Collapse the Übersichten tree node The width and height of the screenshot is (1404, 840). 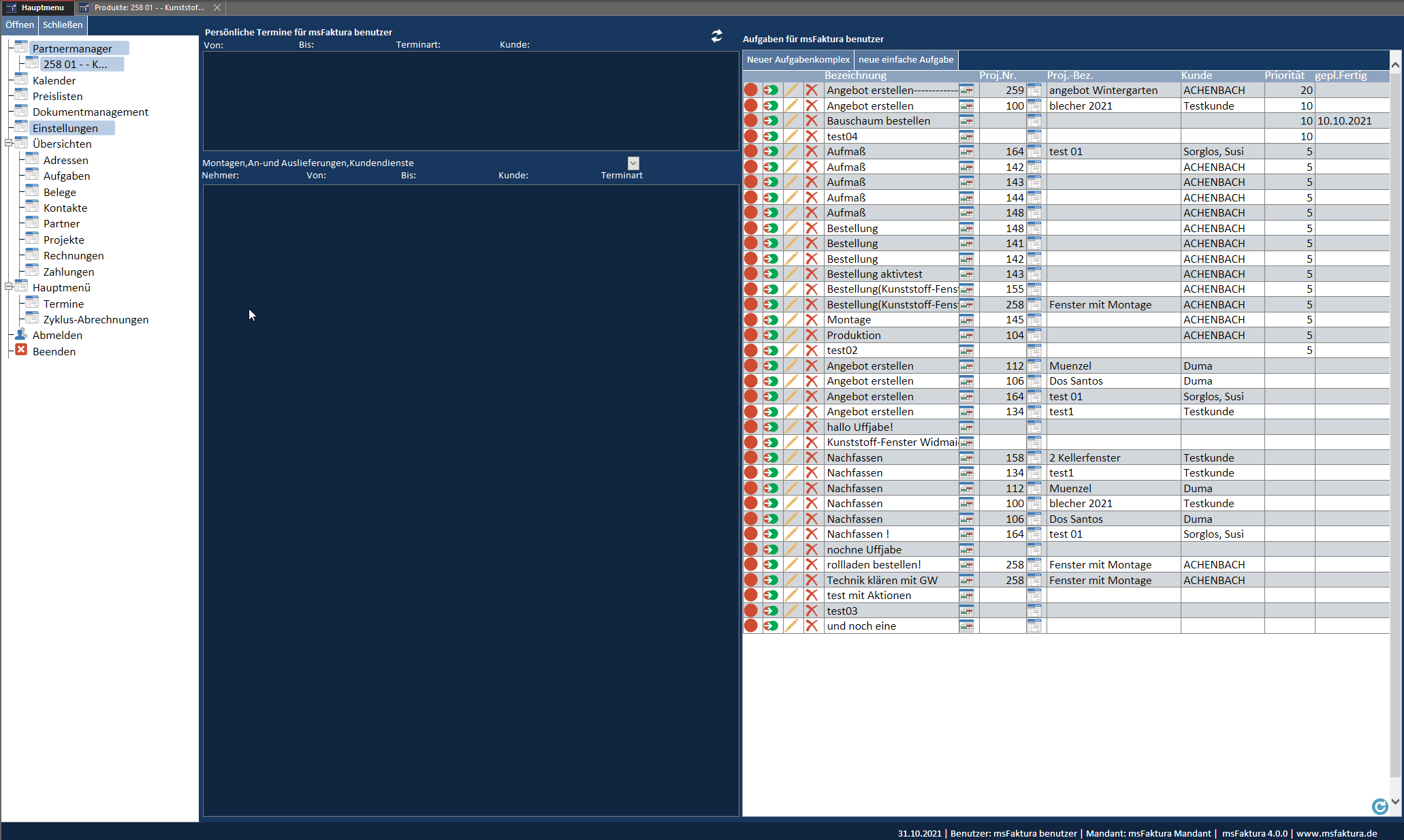click(x=9, y=144)
